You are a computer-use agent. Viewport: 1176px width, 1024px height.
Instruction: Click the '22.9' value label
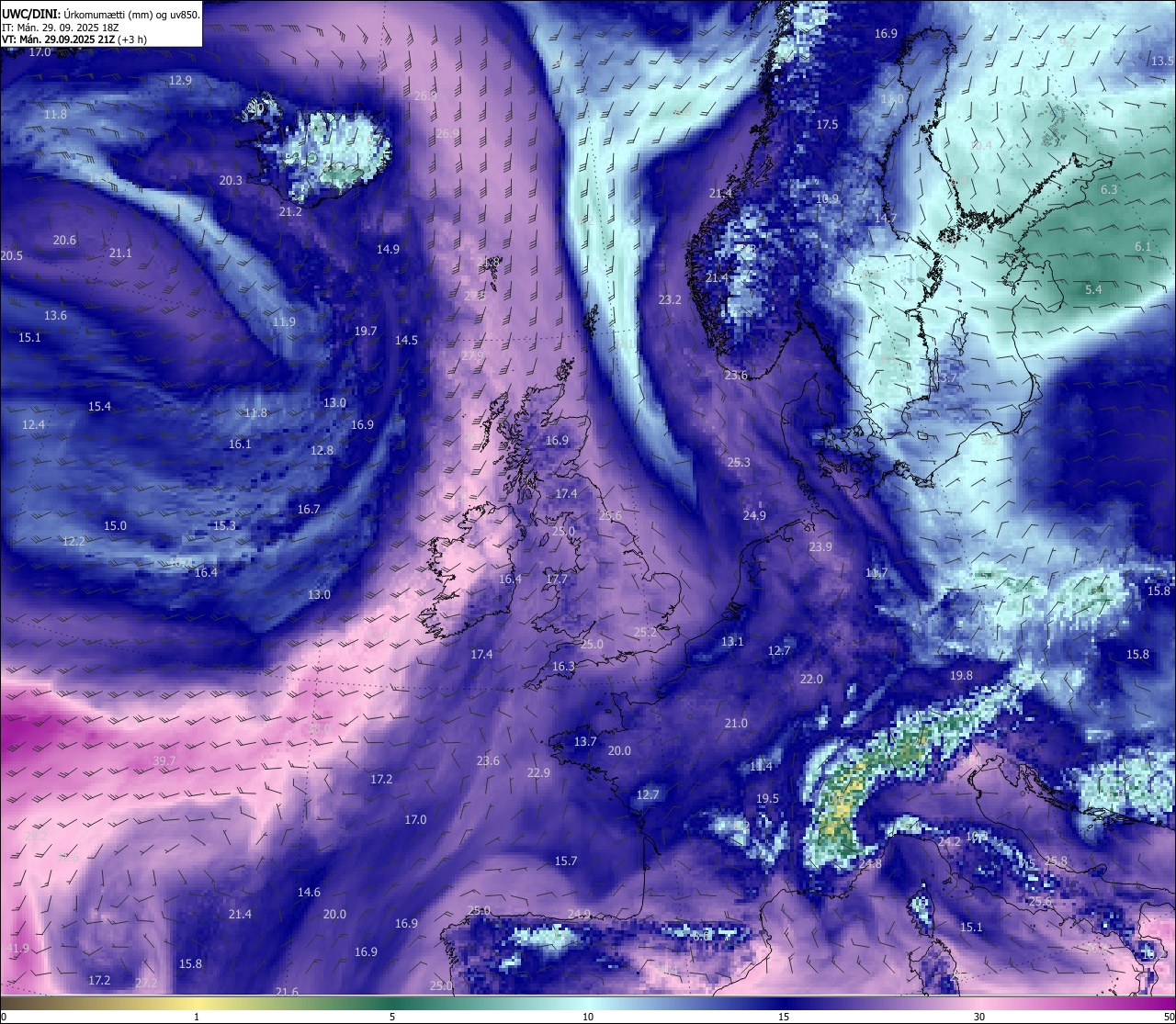[x=538, y=773]
